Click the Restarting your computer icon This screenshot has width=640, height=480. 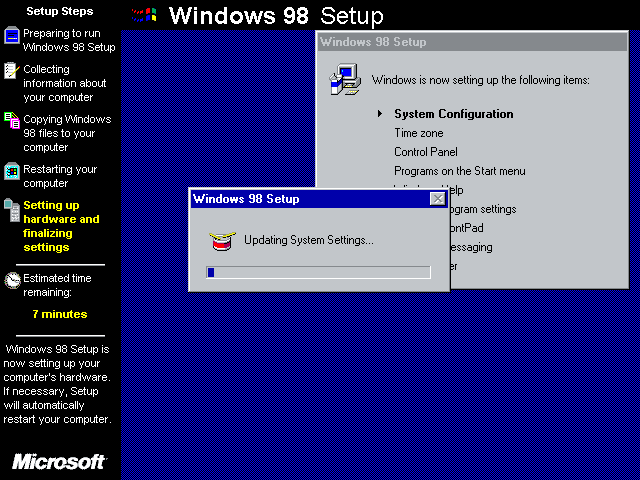(12, 171)
